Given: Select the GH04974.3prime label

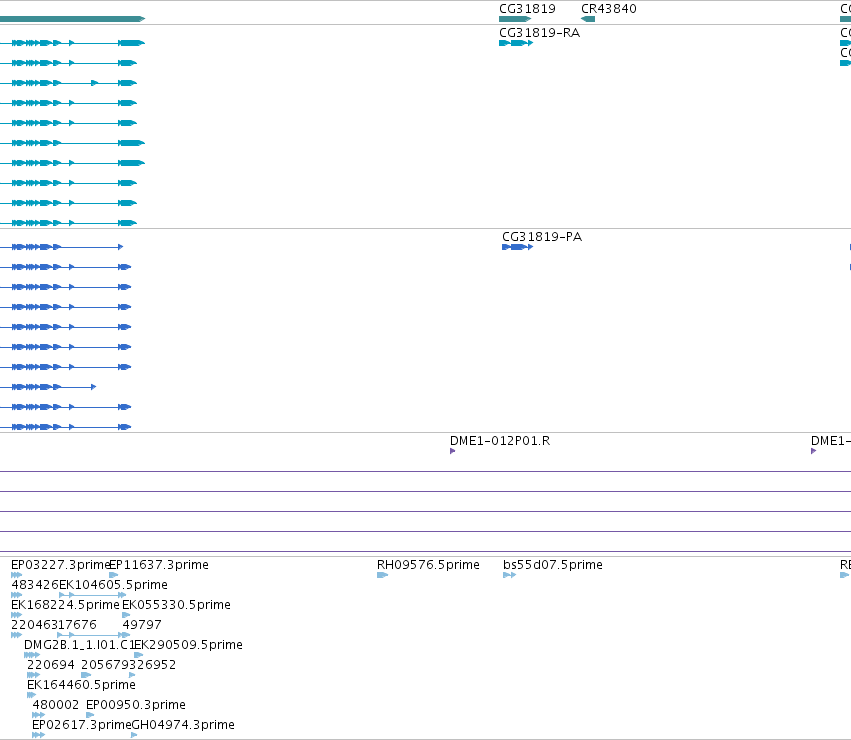Looking at the screenshot, I should click(x=183, y=725).
